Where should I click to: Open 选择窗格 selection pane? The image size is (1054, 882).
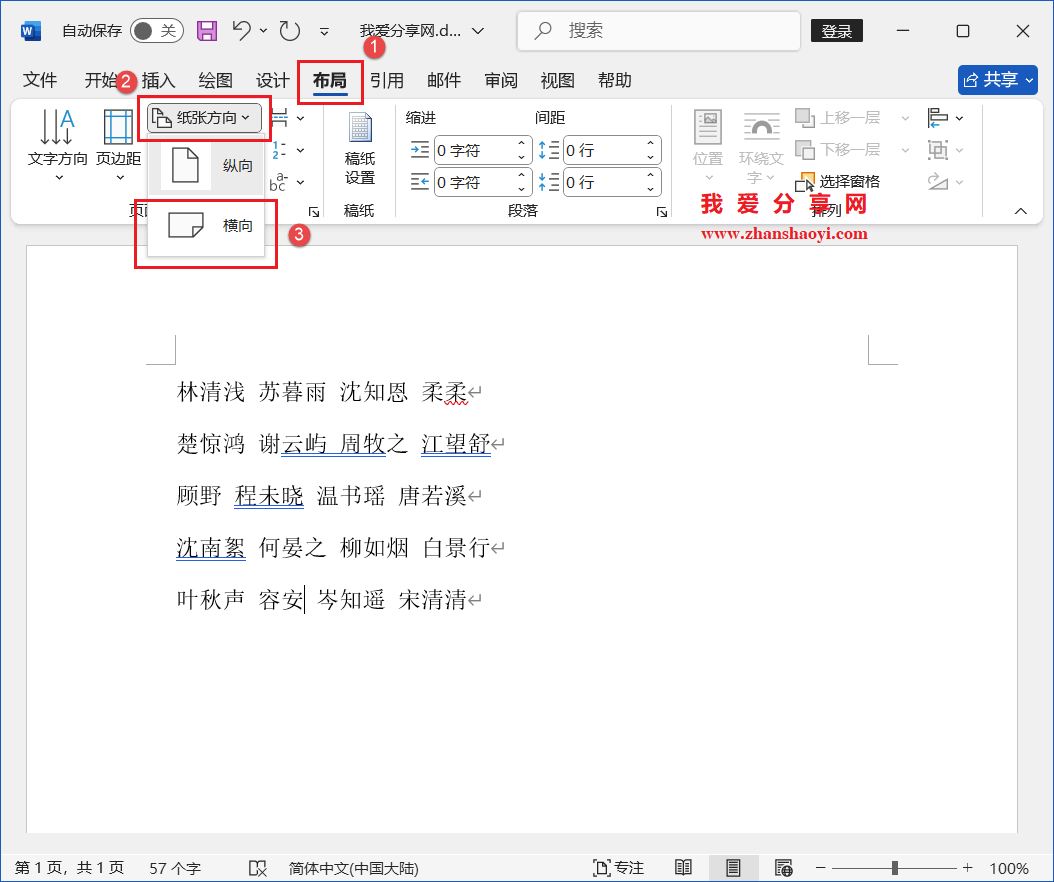[x=838, y=182]
